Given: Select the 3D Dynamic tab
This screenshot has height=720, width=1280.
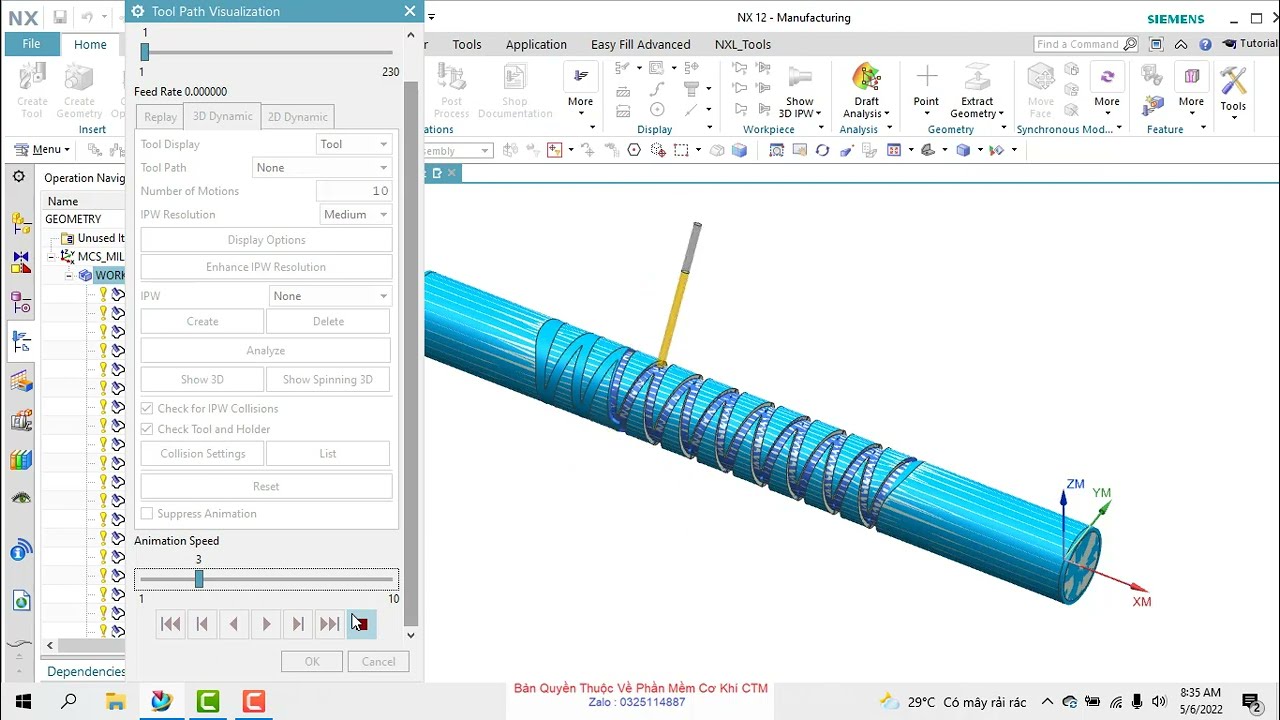Looking at the screenshot, I should point(222,116).
